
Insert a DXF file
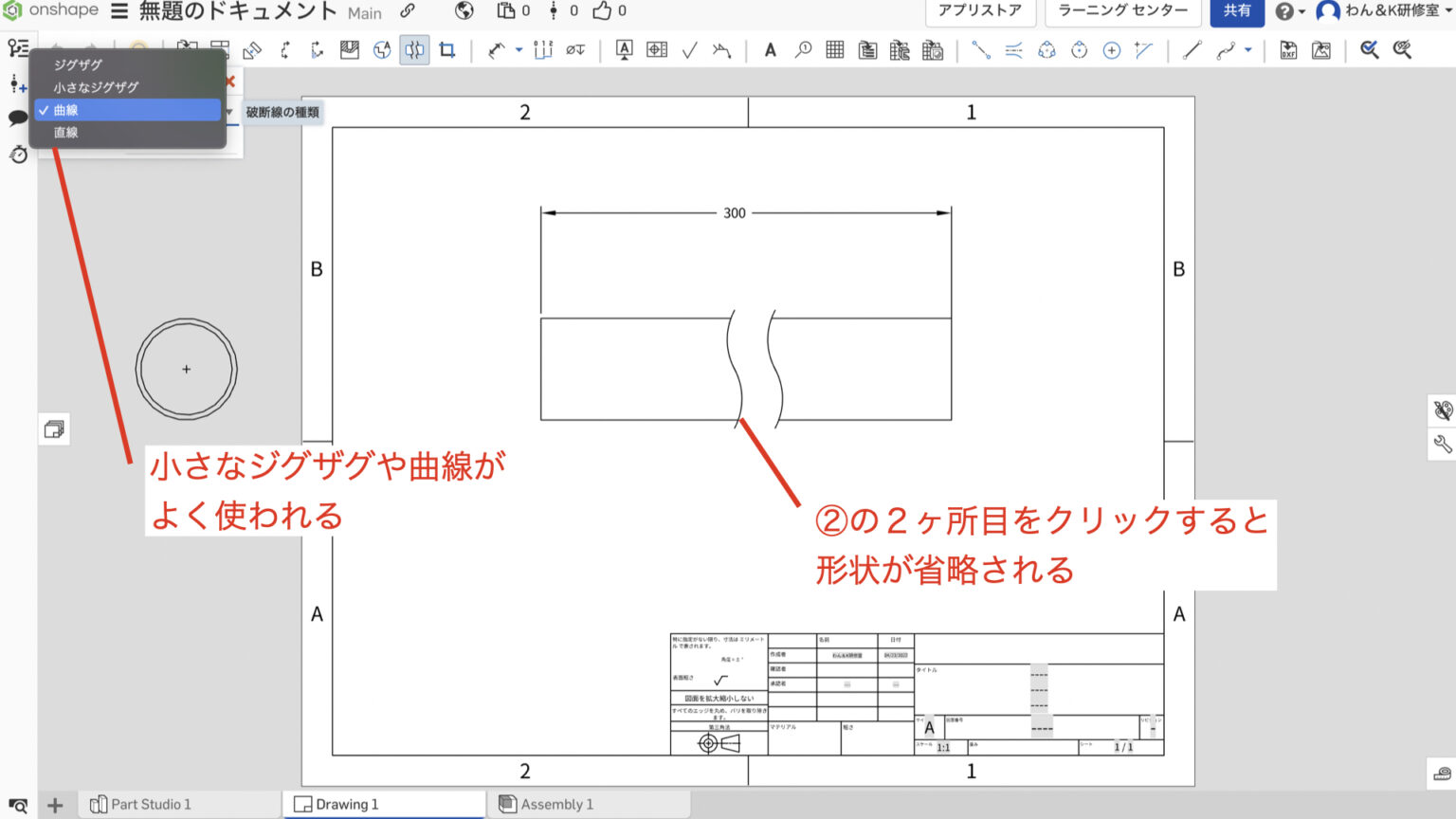point(1288,50)
